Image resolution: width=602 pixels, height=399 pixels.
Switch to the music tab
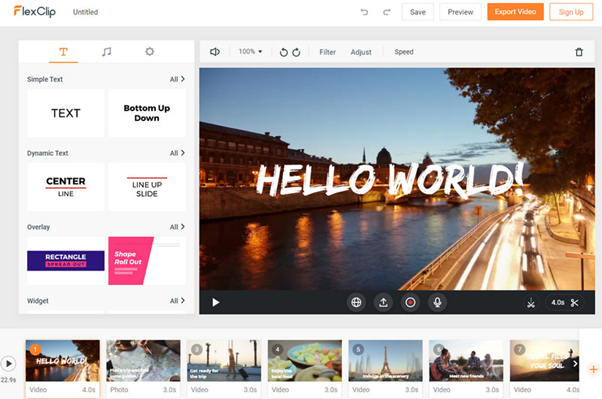106,51
